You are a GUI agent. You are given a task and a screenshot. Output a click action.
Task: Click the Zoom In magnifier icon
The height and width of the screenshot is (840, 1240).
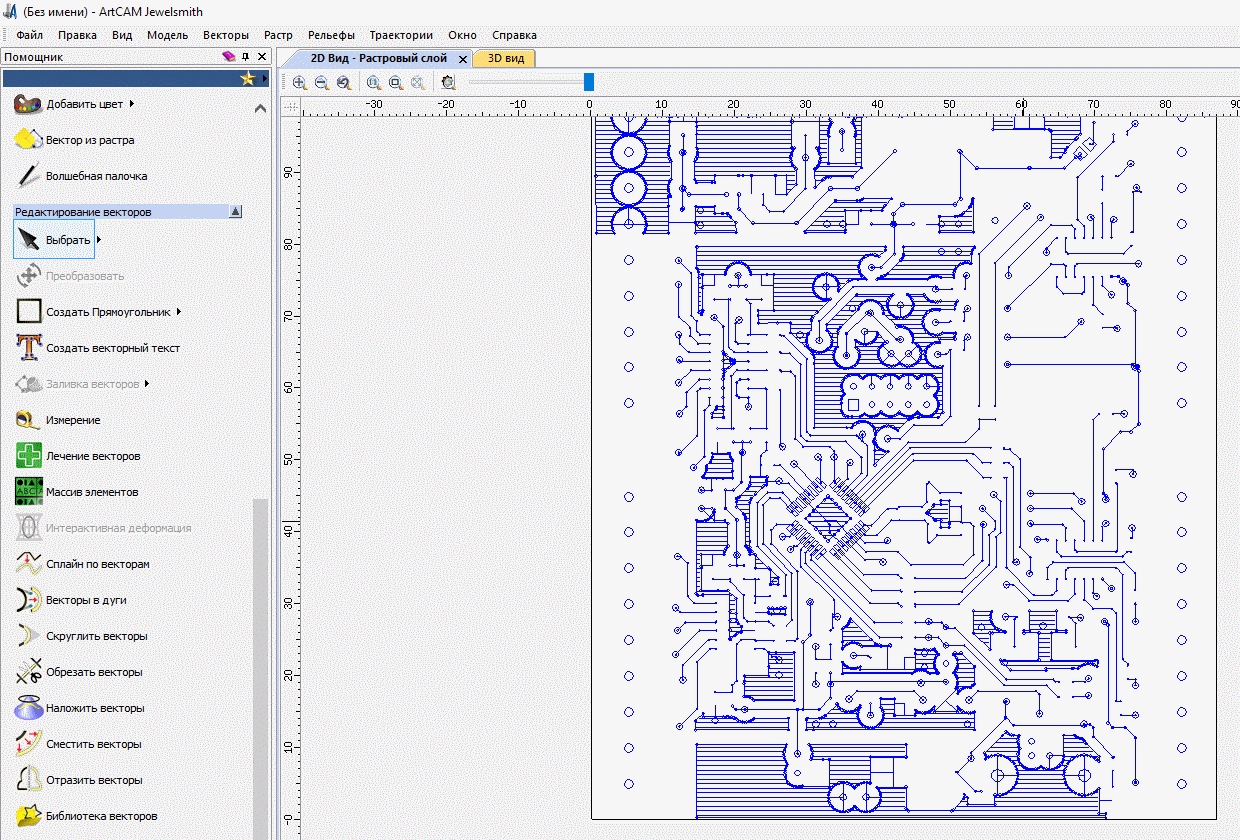click(x=299, y=83)
